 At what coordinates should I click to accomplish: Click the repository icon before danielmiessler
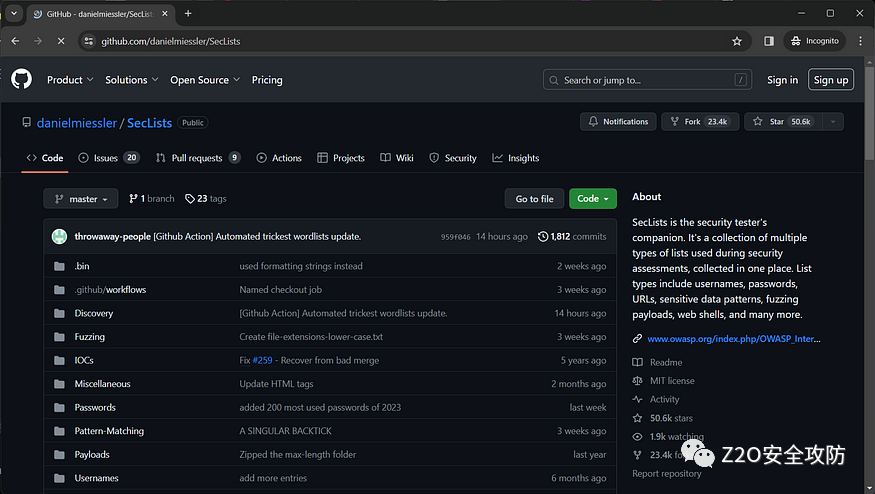tap(26, 122)
